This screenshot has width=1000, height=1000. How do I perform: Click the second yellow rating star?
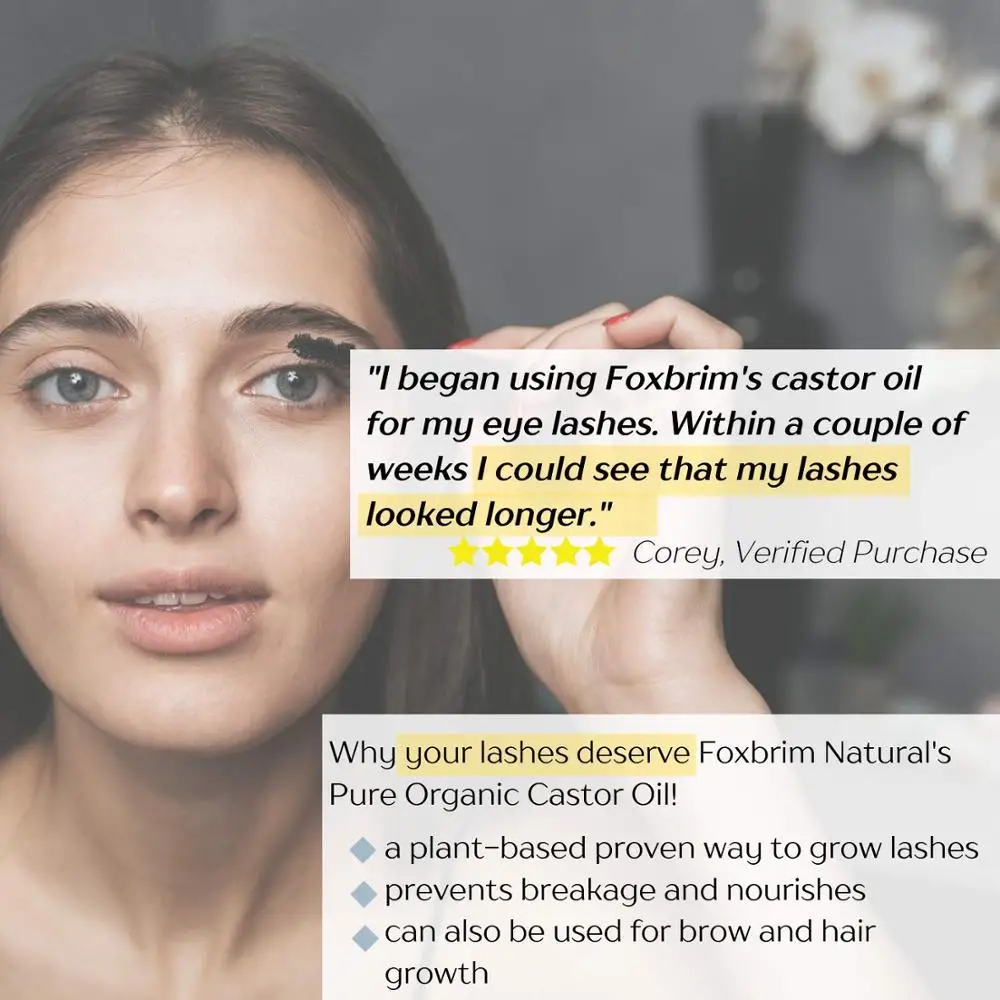497,552
